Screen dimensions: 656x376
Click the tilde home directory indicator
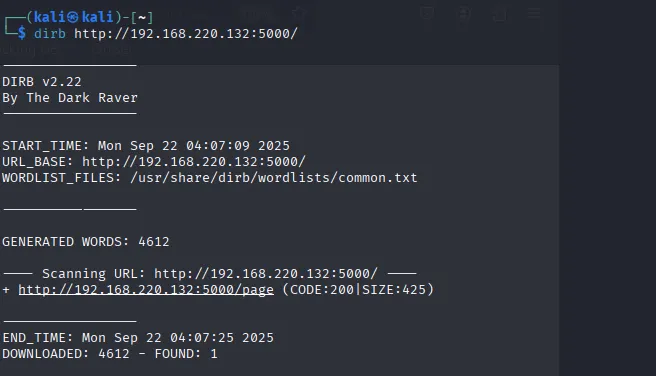point(142,18)
